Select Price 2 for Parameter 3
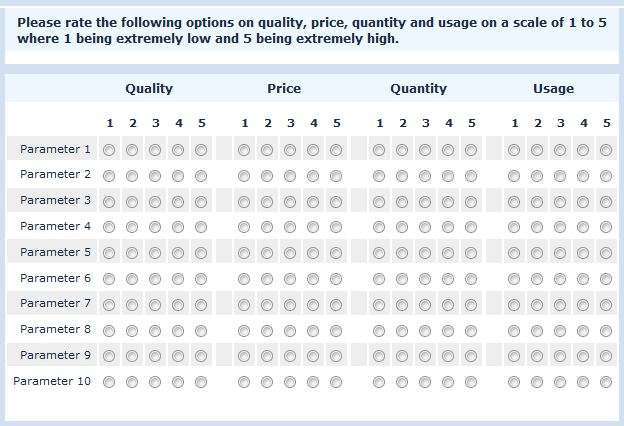The image size is (624, 426). 267,202
